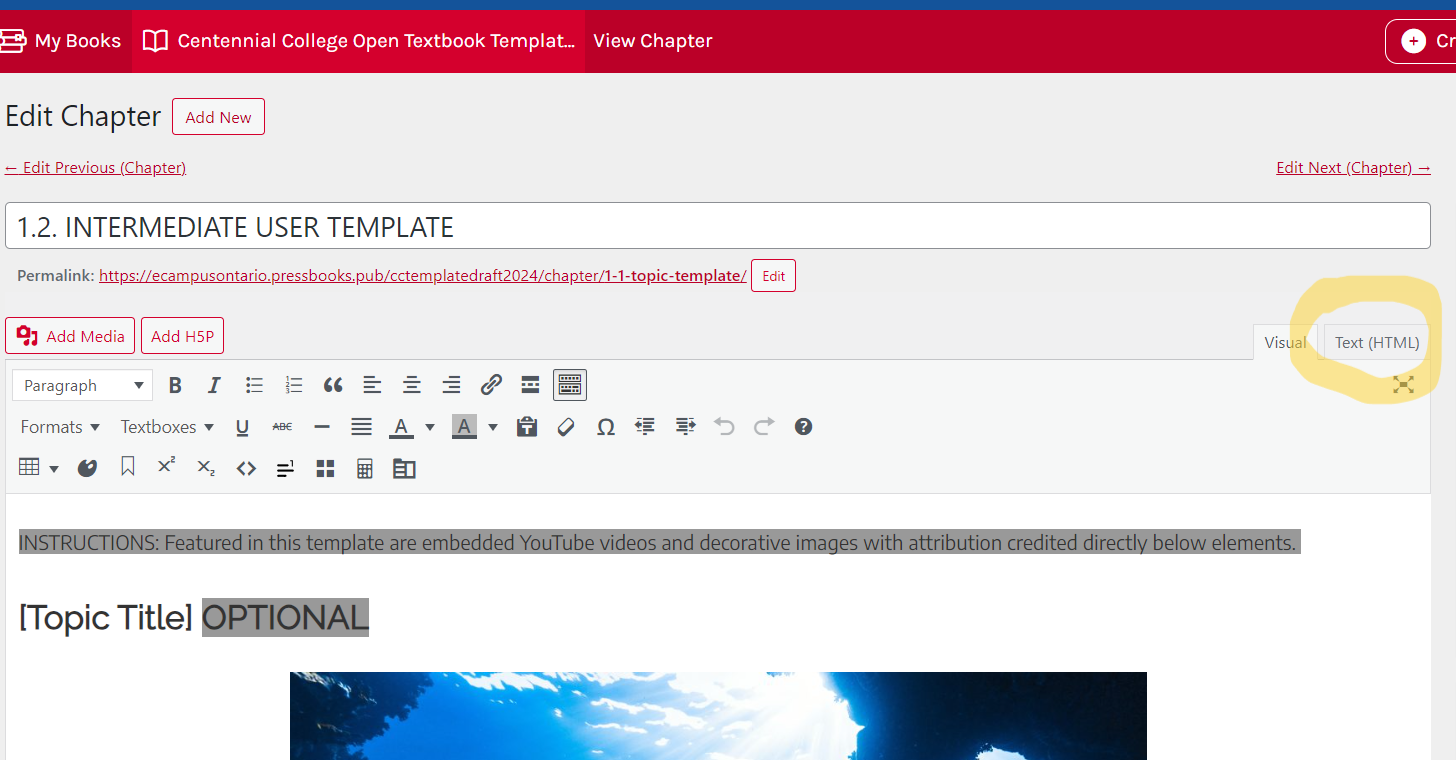Expand the Formats menu
Viewport: 1456px width, 760px height.
(x=60, y=427)
